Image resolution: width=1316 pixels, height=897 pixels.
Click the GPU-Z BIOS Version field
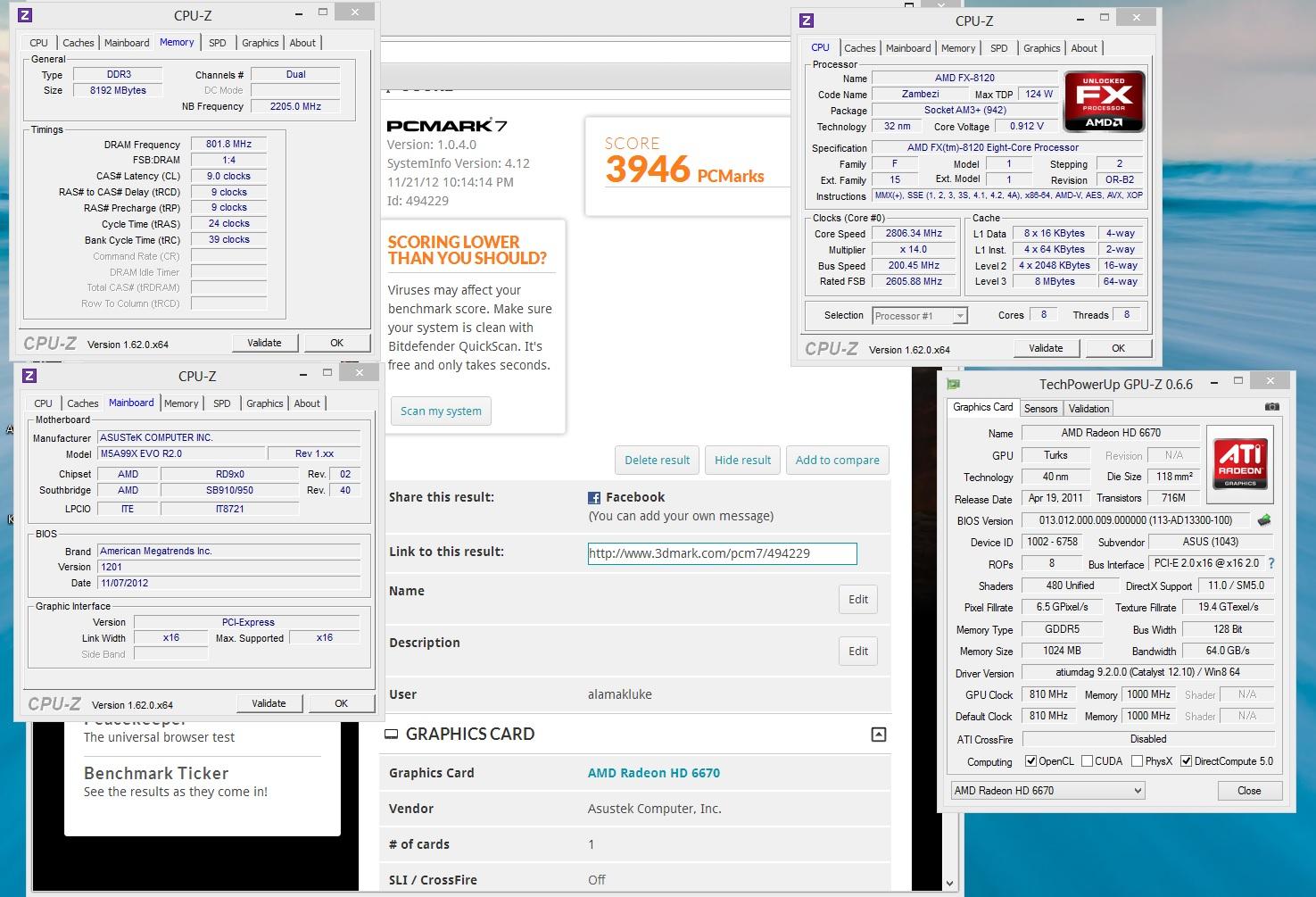tap(1136, 520)
